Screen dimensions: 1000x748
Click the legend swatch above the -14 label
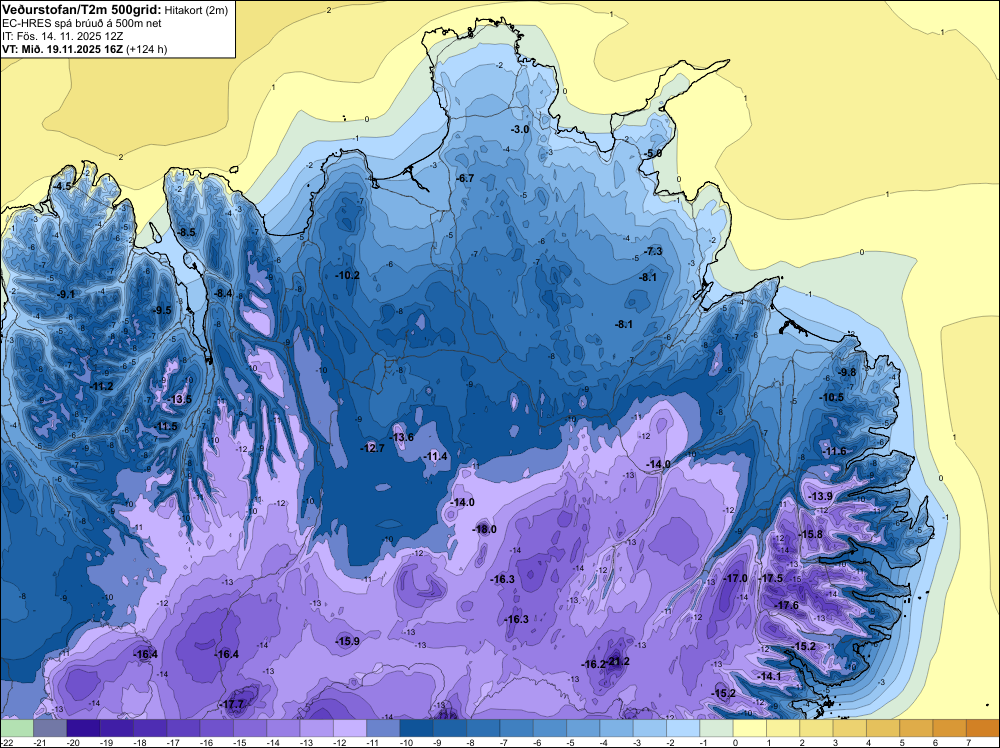(x=283, y=728)
